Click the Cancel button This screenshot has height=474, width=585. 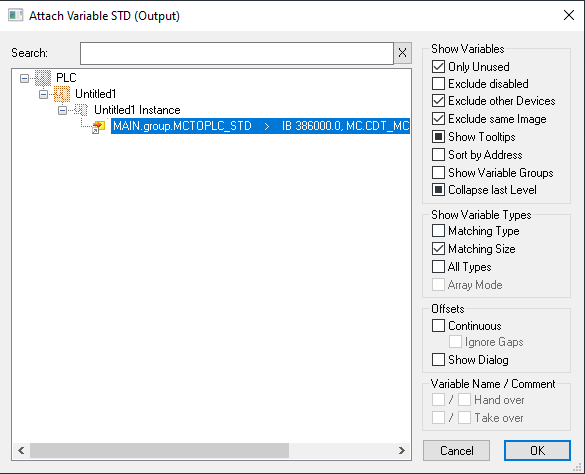pyautogui.click(x=456, y=450)
